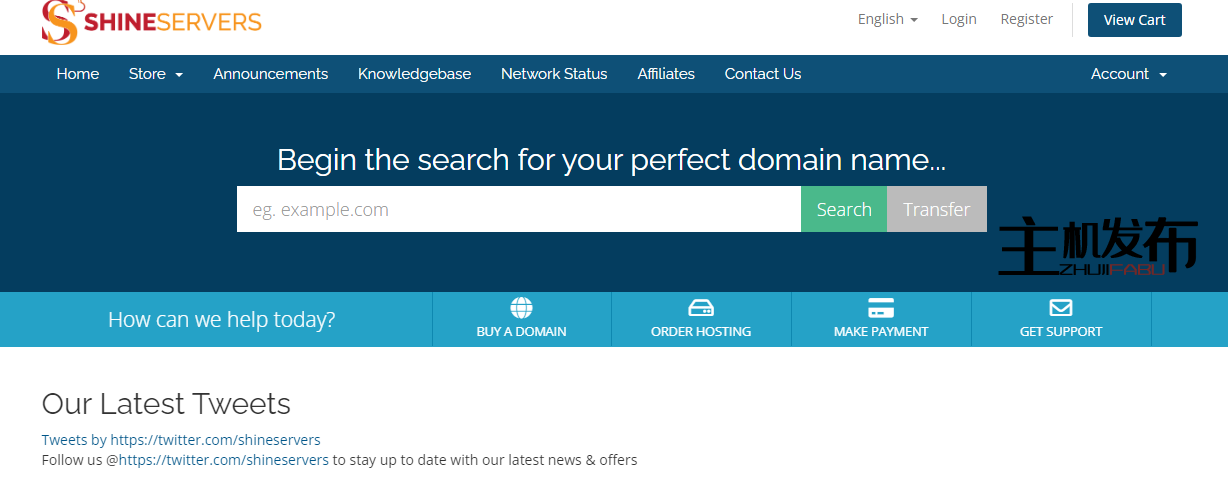Check the Network Status page
The image size is (1228, 491).
point(554,74)
